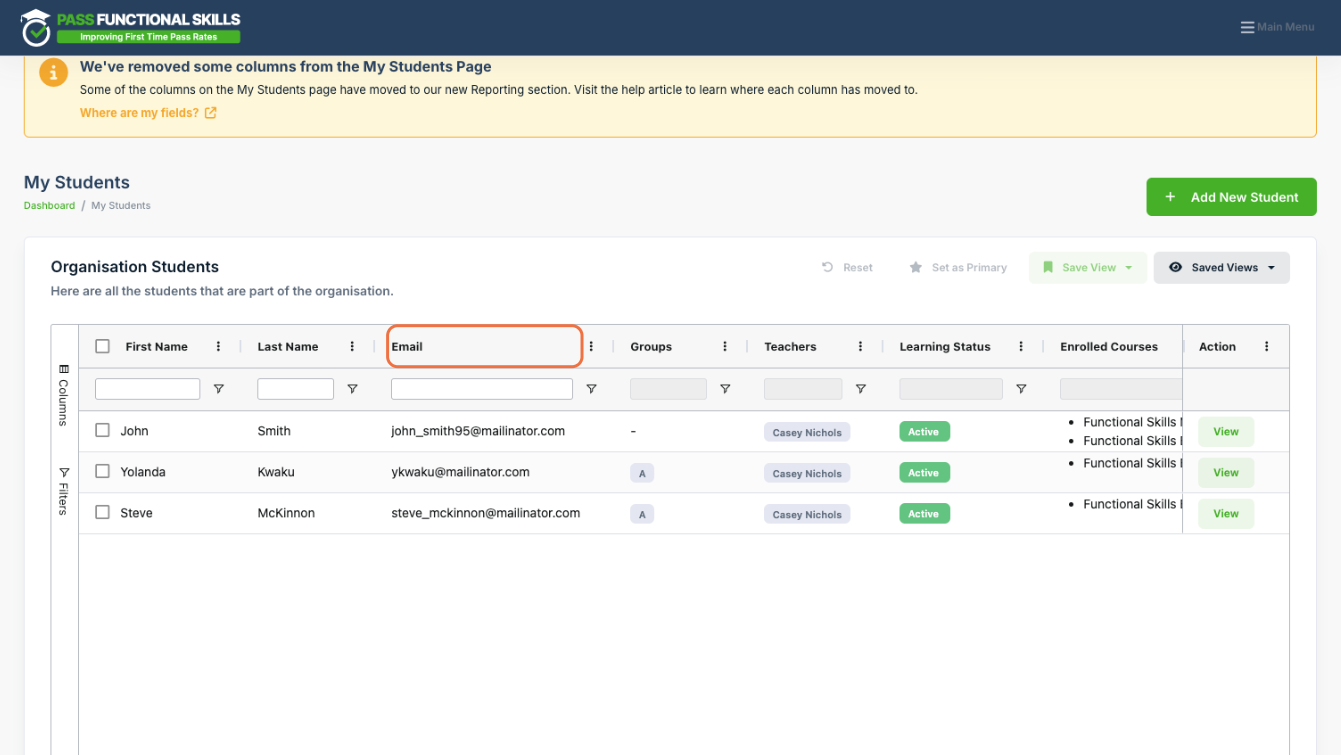Select the checkbox for Yolanda Kwaku
Screen dimensions: 1341x755
pyautogui.click(x=102, y=471)
